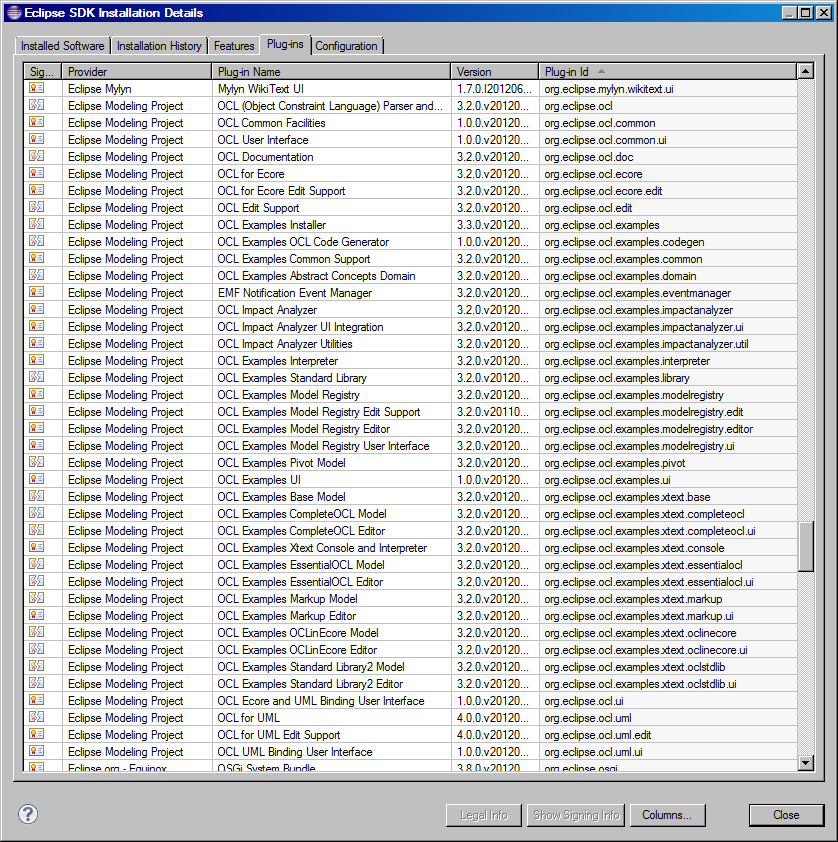Screen dimensions: 838x842
Task: Select the OCL Edit Support plug-in name
Action: click(258, 207)
